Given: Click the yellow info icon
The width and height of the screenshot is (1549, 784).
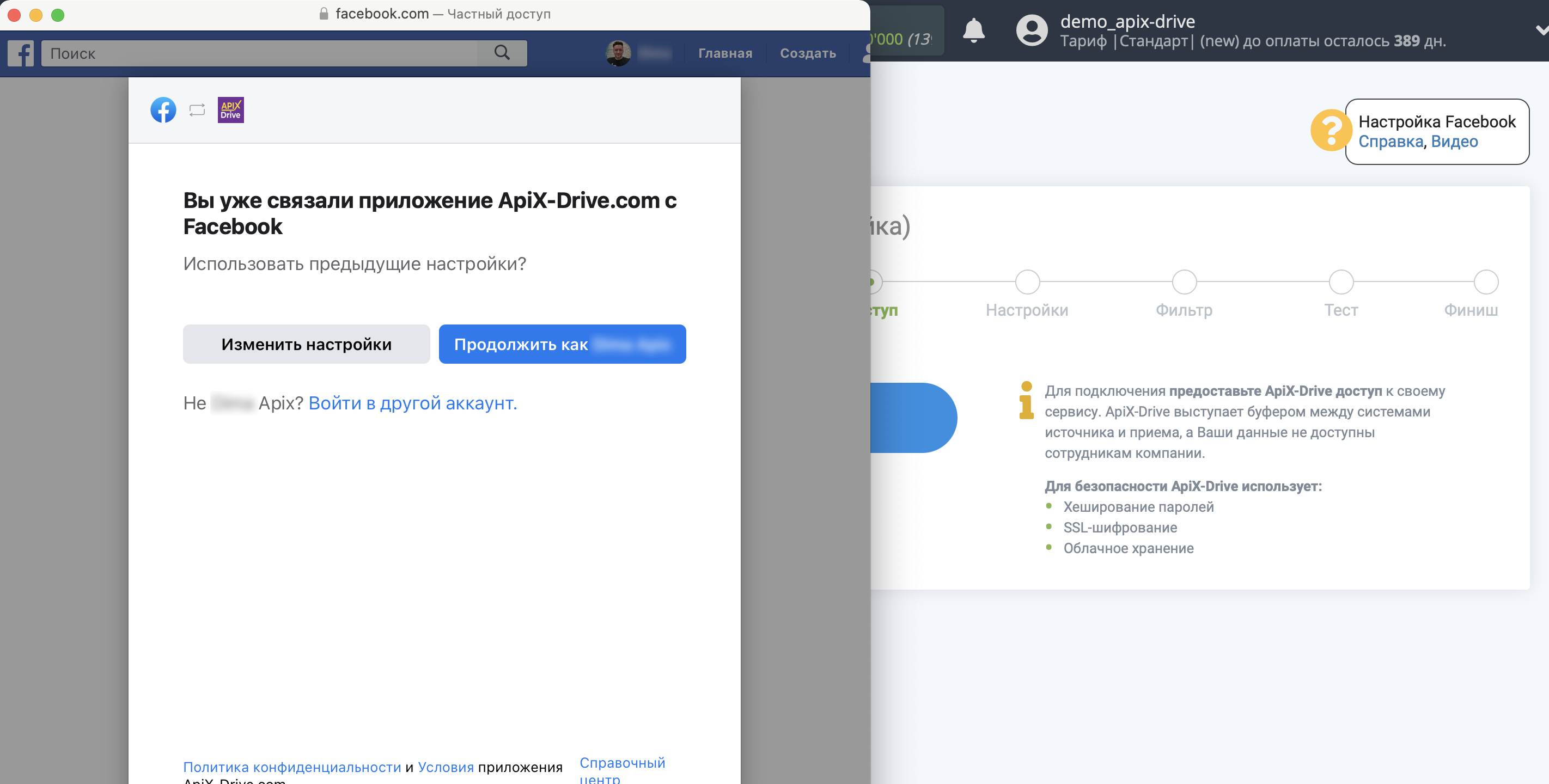Looking at the screenshot, I should [1027, 400].
